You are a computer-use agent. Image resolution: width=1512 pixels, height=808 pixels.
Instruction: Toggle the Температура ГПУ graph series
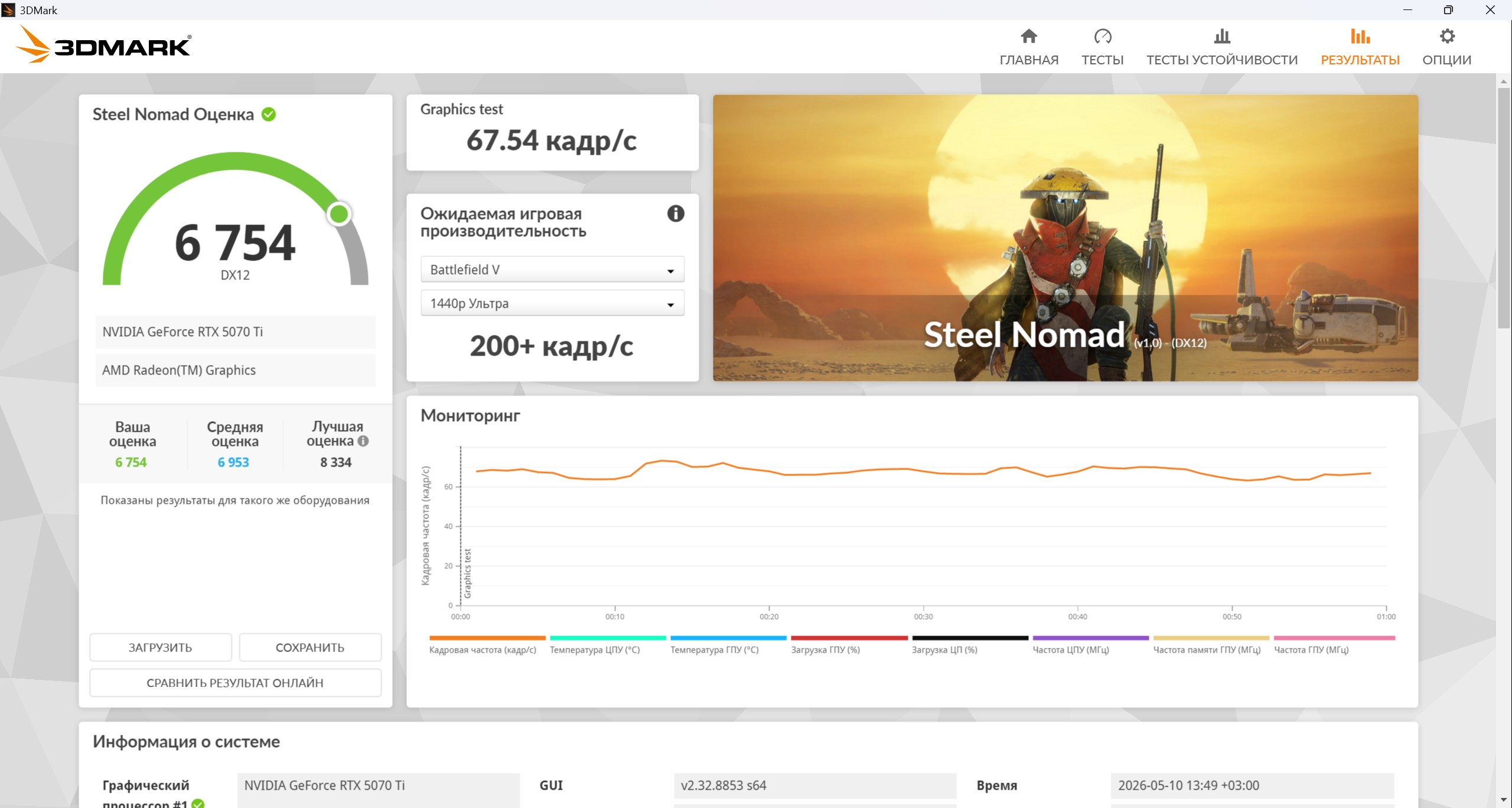(728, 645)
